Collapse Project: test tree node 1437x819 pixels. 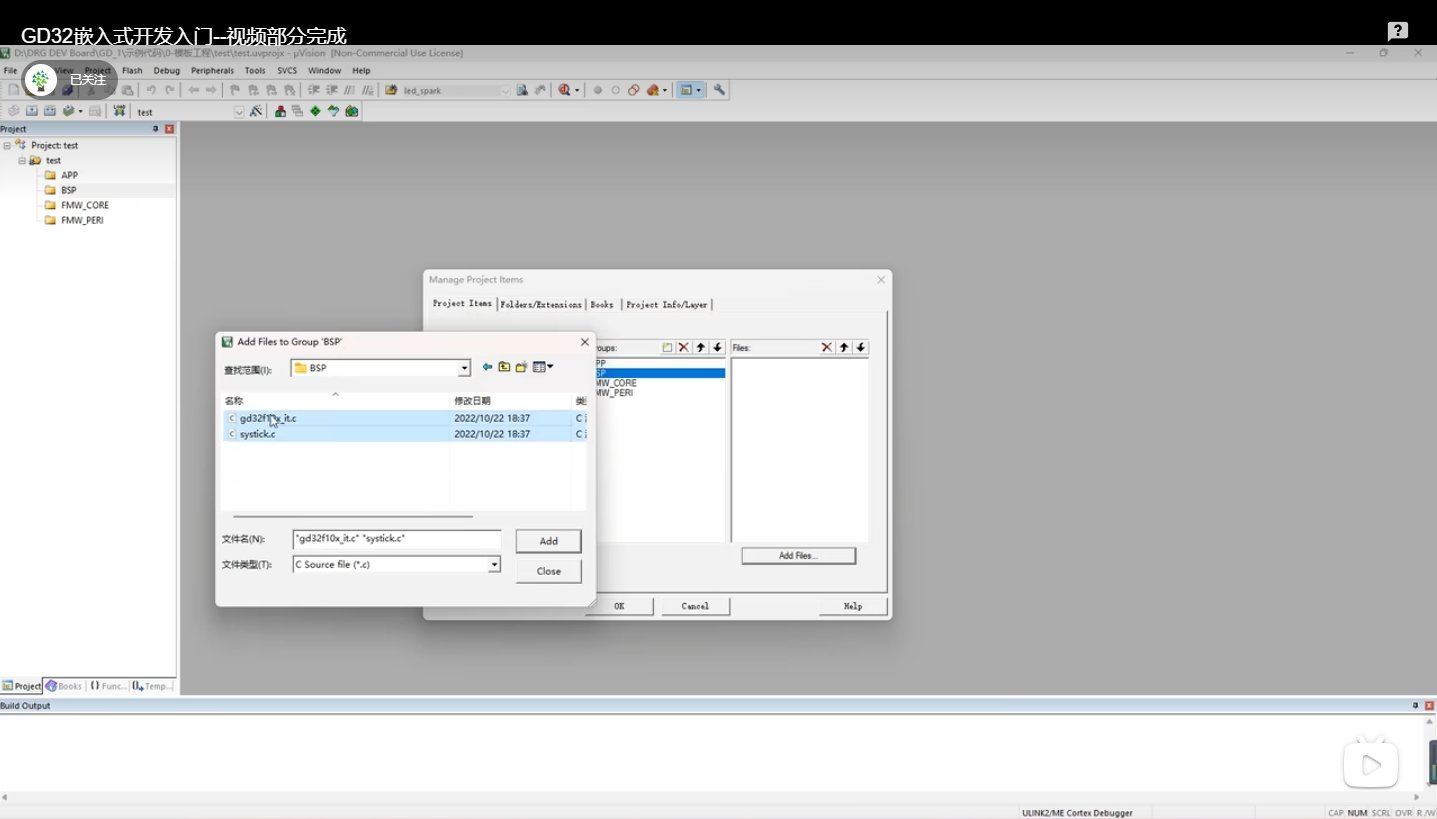point(7,145)
